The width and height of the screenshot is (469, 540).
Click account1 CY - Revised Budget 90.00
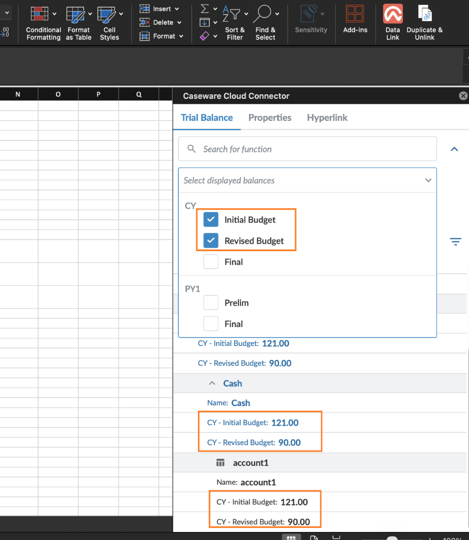[263, 522]
